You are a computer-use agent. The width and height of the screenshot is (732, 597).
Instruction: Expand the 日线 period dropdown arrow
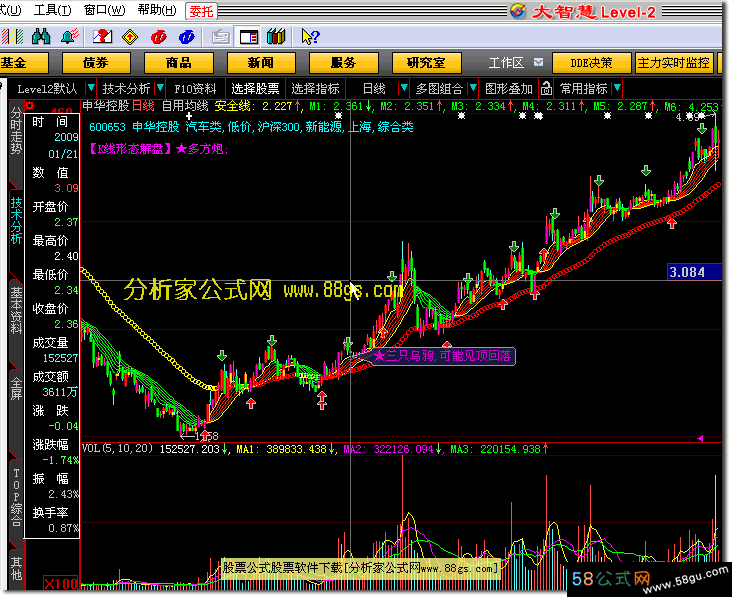click(403, 88)
